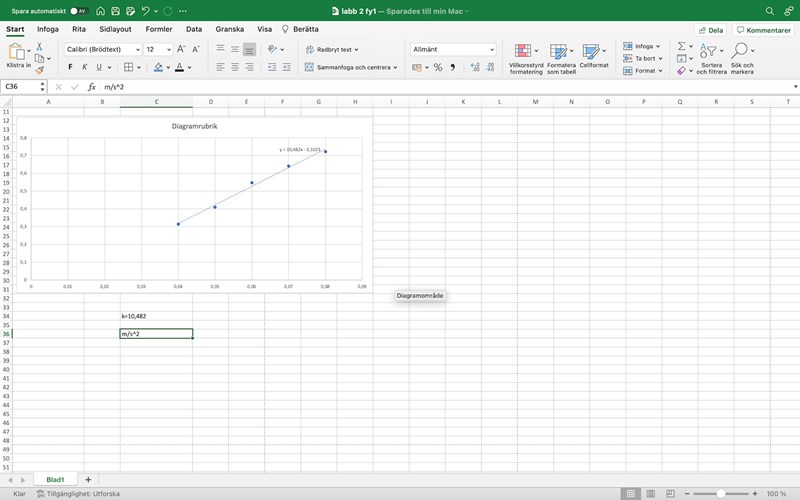The height and width of the screenshot is (500, 800).
Task: Click the Format Painter brush icon
Action: 40,70
